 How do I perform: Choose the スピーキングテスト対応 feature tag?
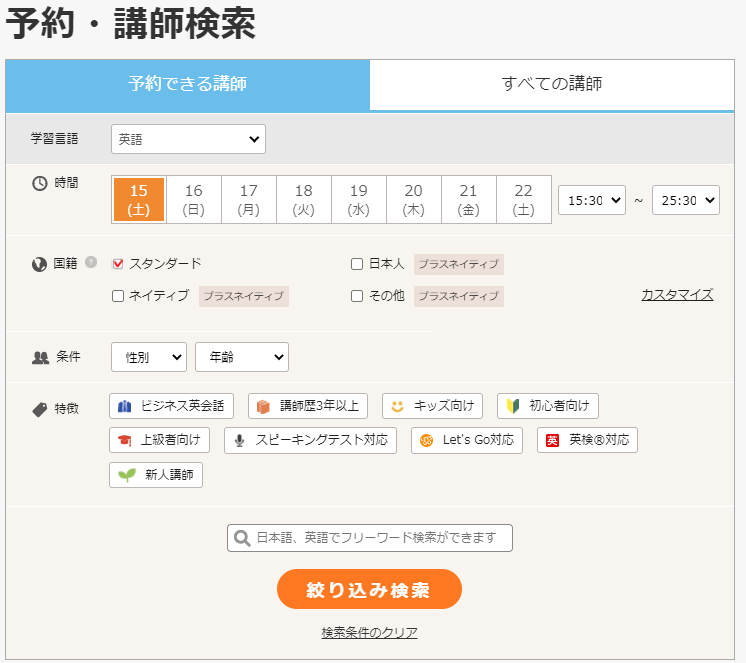[x=311, y=440]
